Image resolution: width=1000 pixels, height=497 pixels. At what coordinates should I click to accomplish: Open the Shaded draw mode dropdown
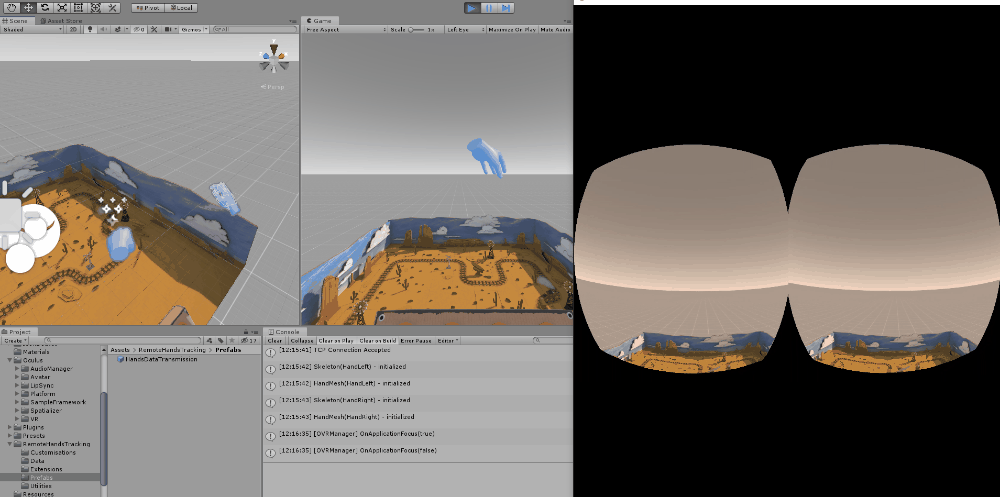pos(33,29)
